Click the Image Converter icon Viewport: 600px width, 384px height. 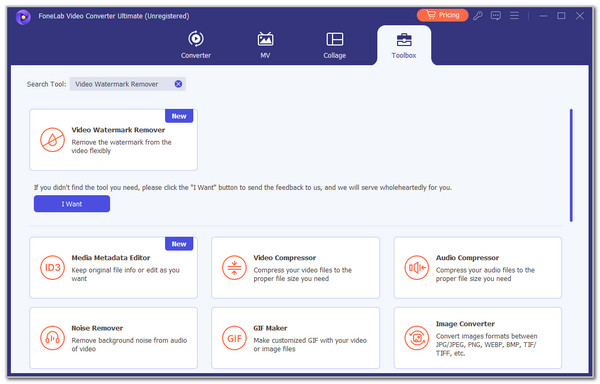coord(417,338)
